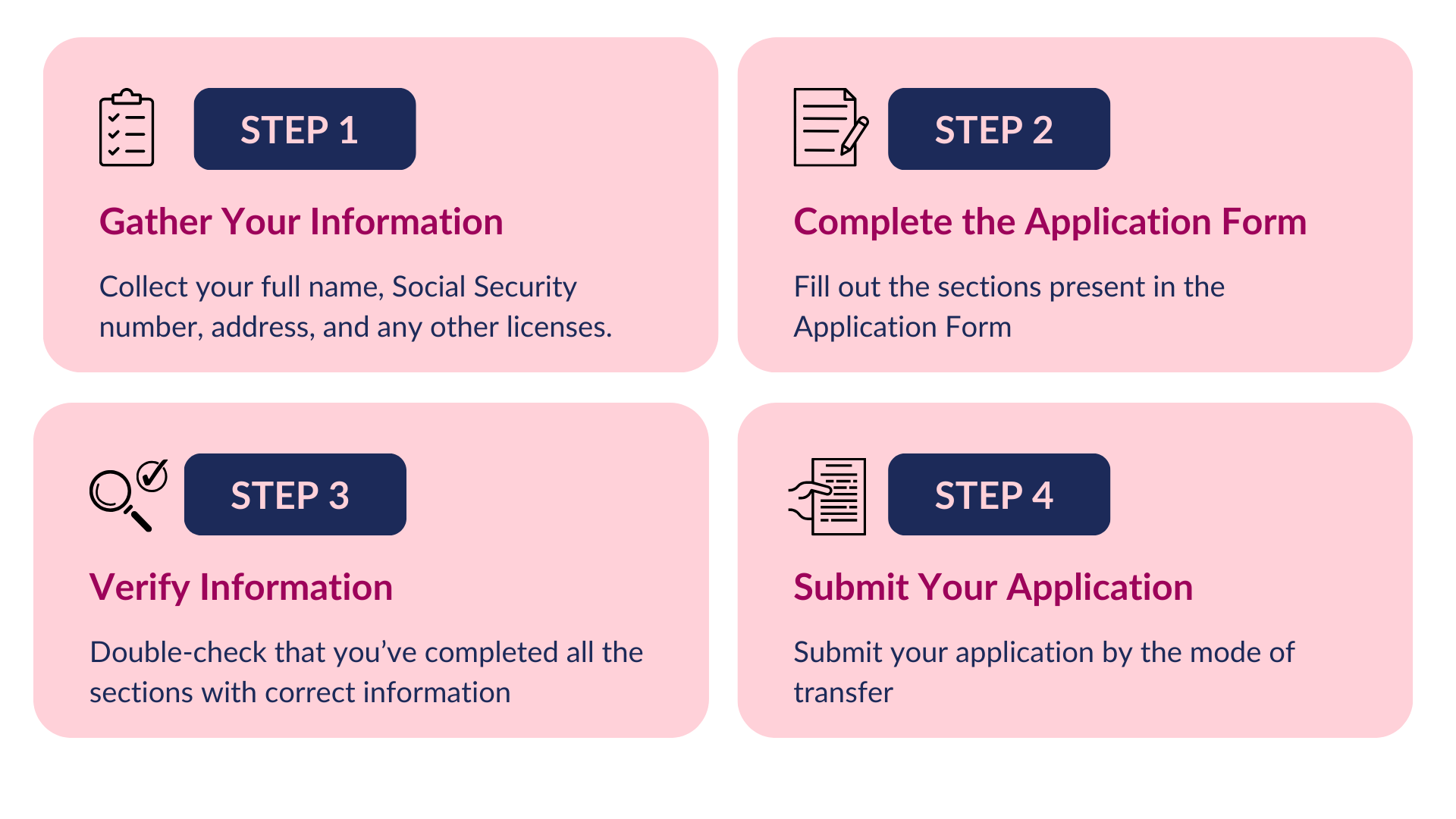The height and width of the screenshot is (819, 1456).
Task: Click the line mentioning address and other licenses
Action: click(355, 328)
